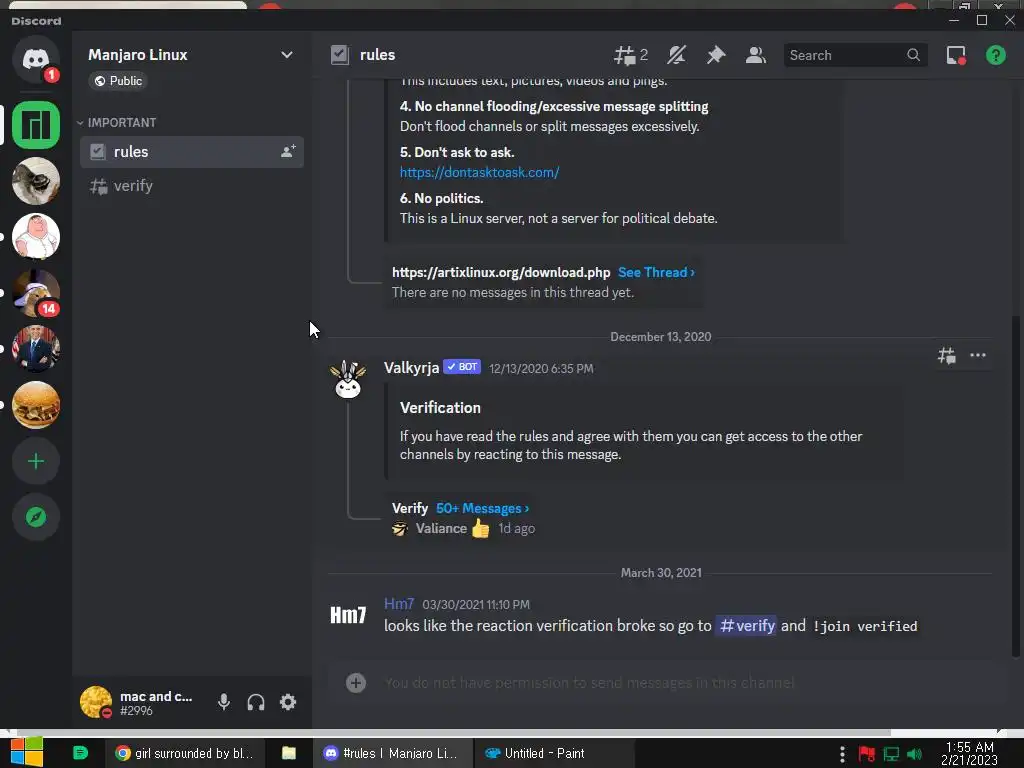This screenshot has height=768, width=1024.
Task: Click the Valiance thread reply preview
Action: (463, 528)
